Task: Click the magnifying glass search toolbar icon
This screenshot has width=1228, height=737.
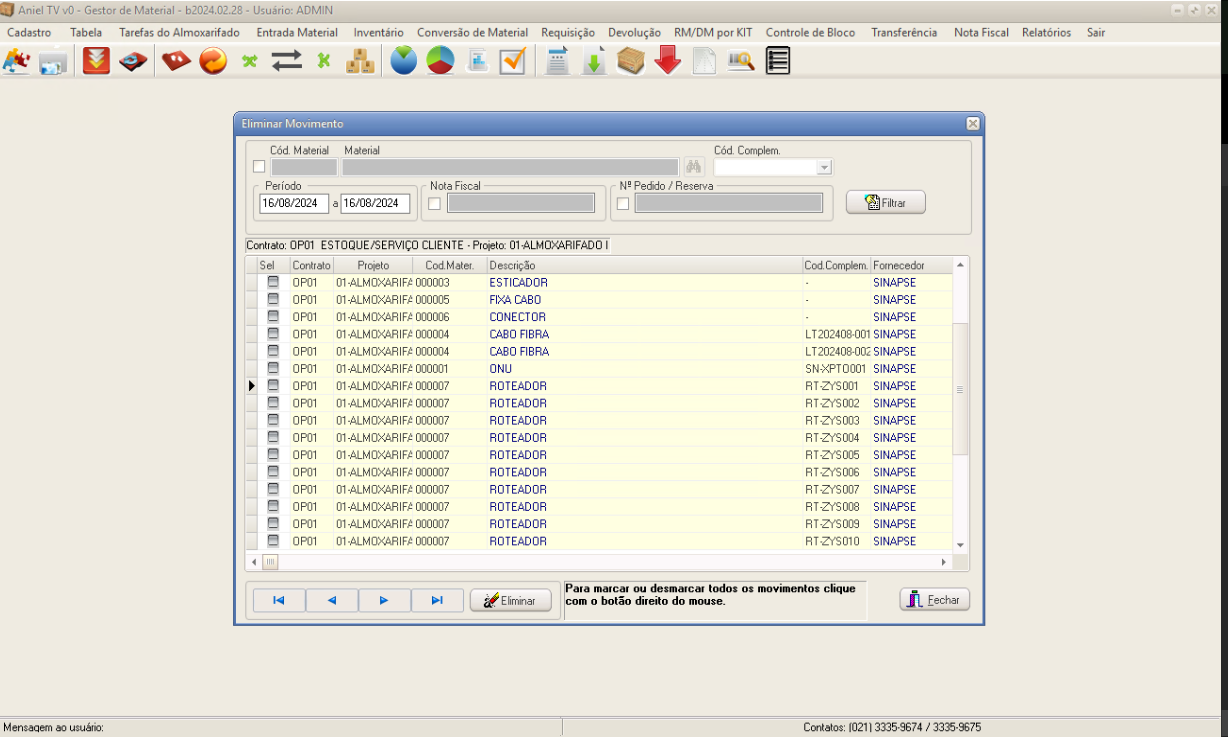Action: (x=740, y=62)
